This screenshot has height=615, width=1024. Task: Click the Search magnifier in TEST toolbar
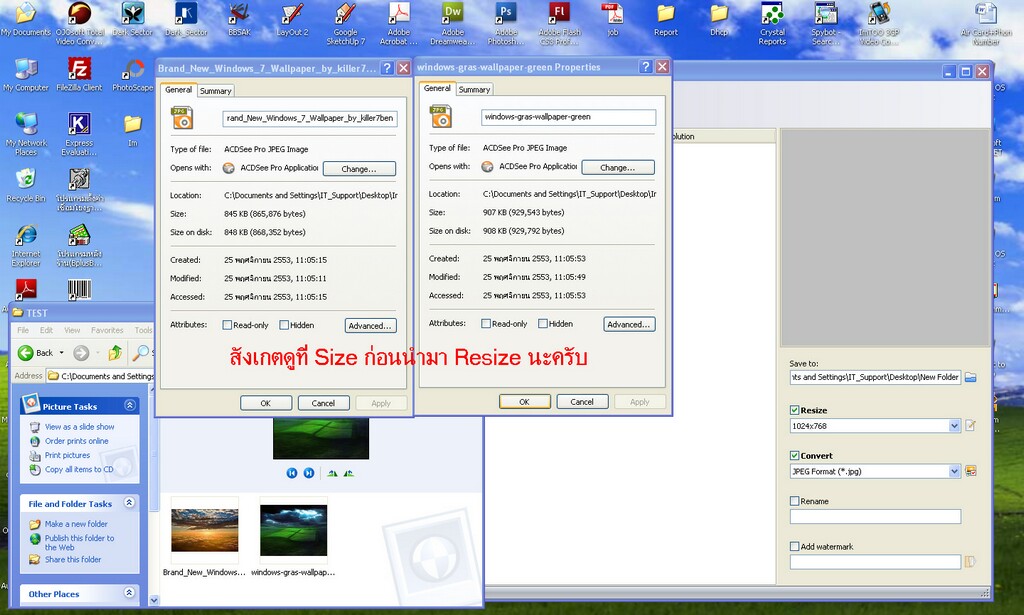pyautogui.click(x=140, y=353)
